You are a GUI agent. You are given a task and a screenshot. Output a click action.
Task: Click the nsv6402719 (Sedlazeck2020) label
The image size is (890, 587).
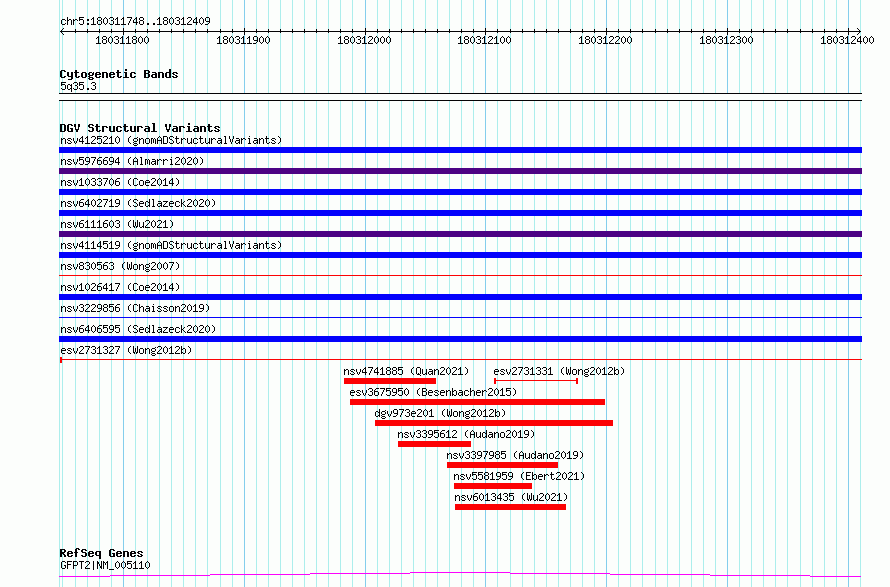(138, 203)
